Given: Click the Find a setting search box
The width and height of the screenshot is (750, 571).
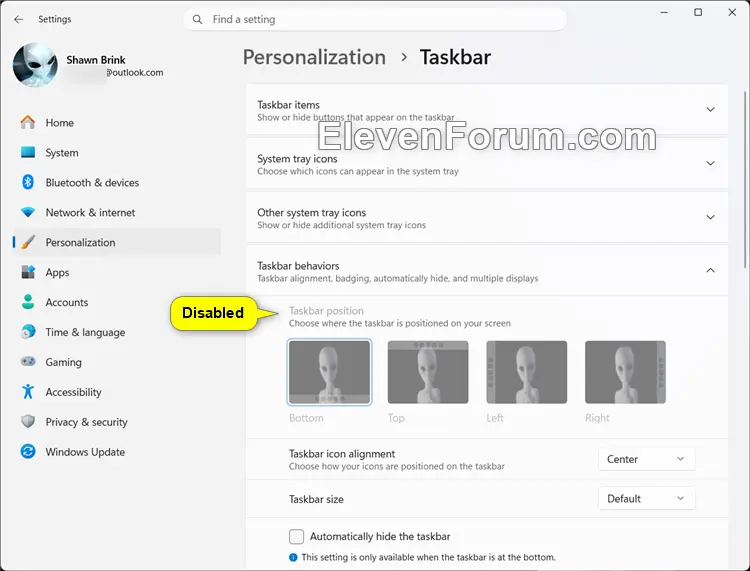Looking at the screenshot, I should pyautogui.click(x=375, y=20).
